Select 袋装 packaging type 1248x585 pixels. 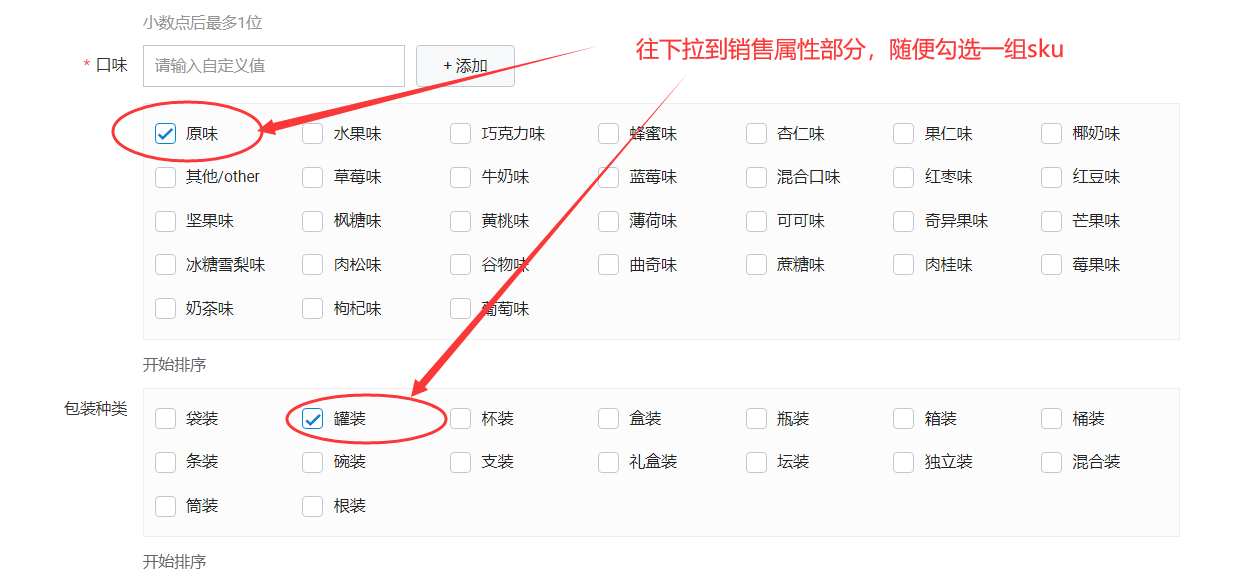166,418
